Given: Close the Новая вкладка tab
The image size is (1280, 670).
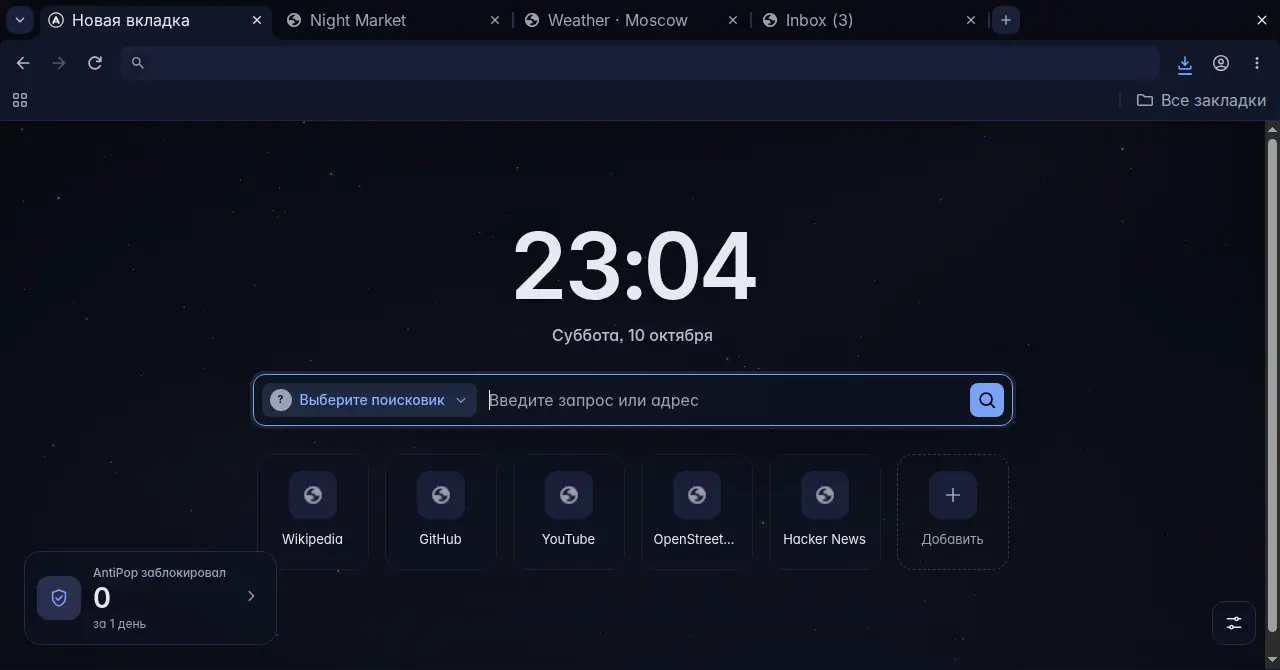Looking at the screenshot, I should point(257,20).
